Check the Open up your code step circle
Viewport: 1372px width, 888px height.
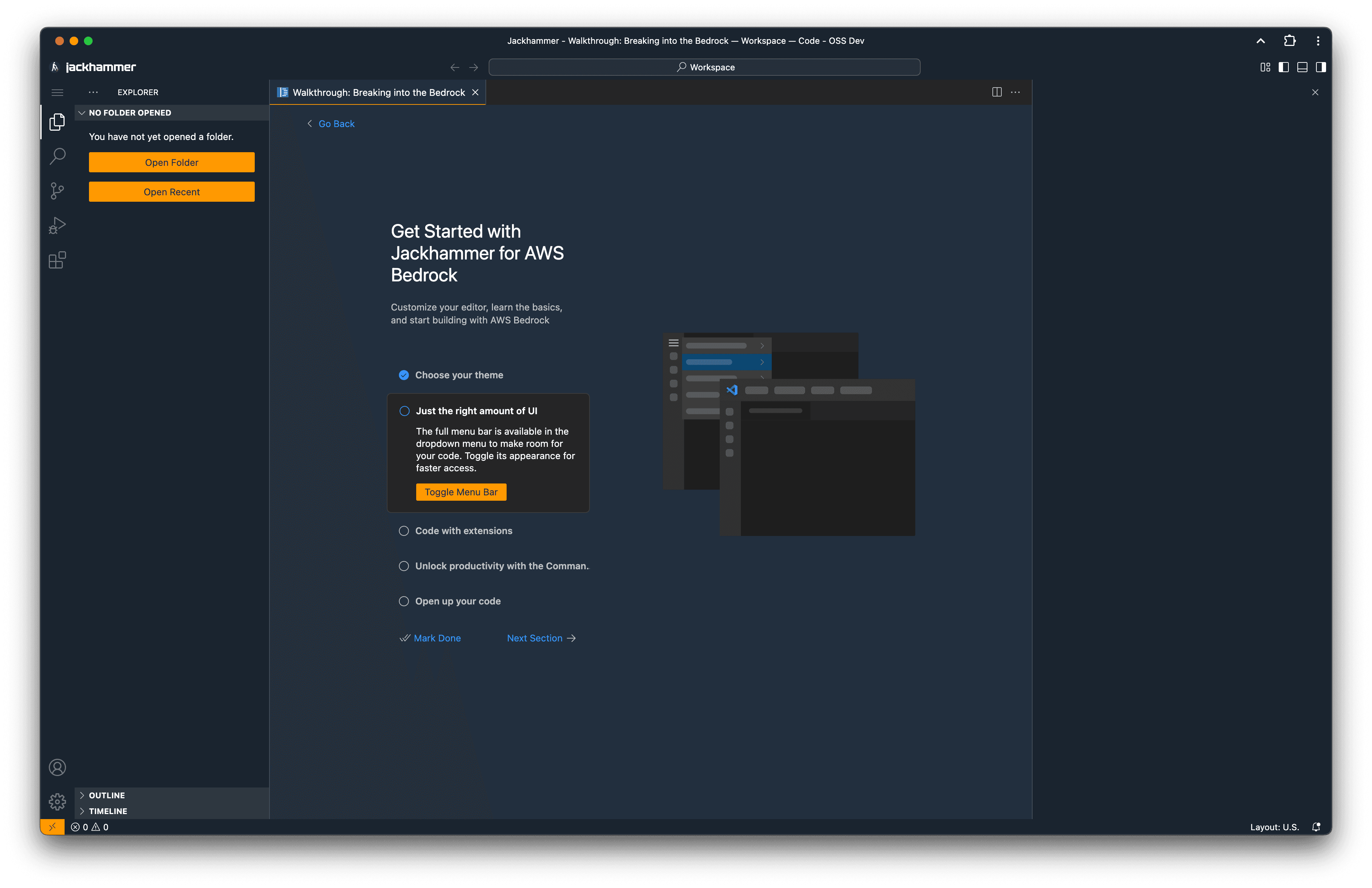[x=404, y=602]
